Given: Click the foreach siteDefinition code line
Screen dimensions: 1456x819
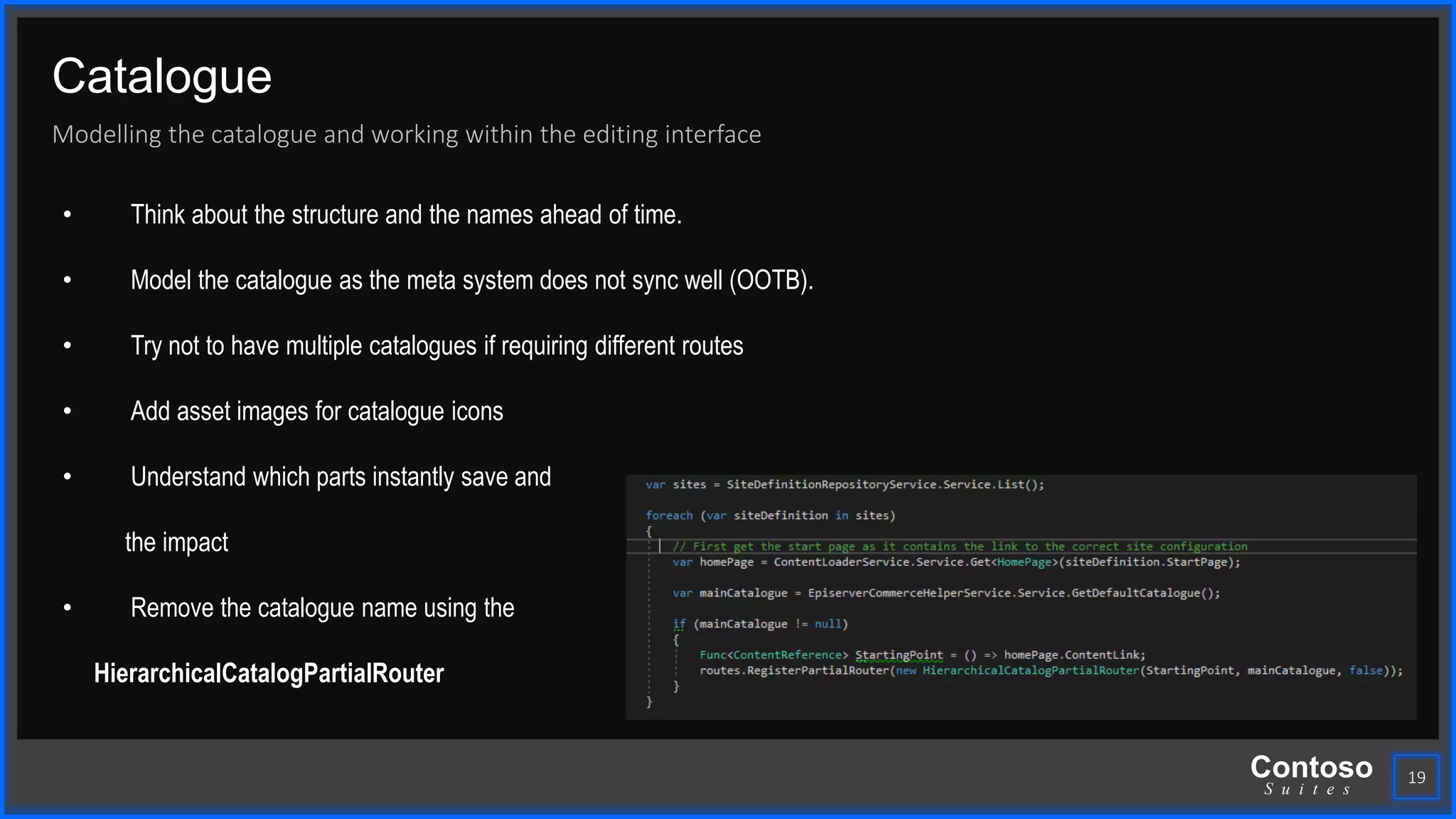Looking at the screenshot, I should pos(770,515).
